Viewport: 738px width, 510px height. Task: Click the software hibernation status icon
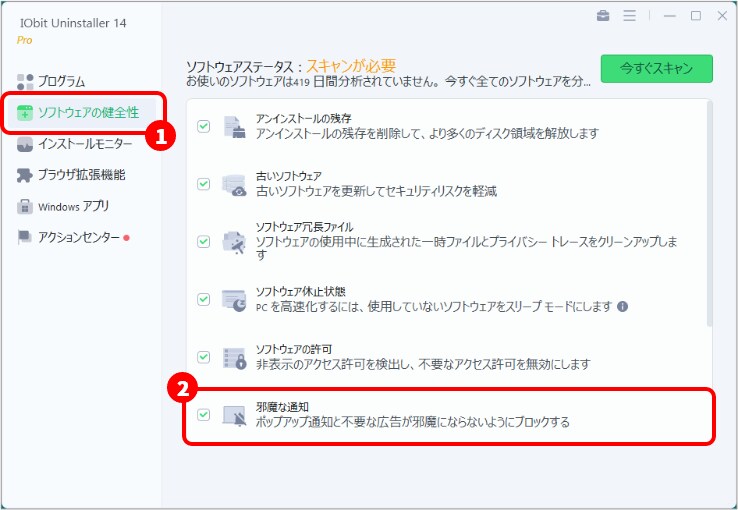[x=234, y=300]
